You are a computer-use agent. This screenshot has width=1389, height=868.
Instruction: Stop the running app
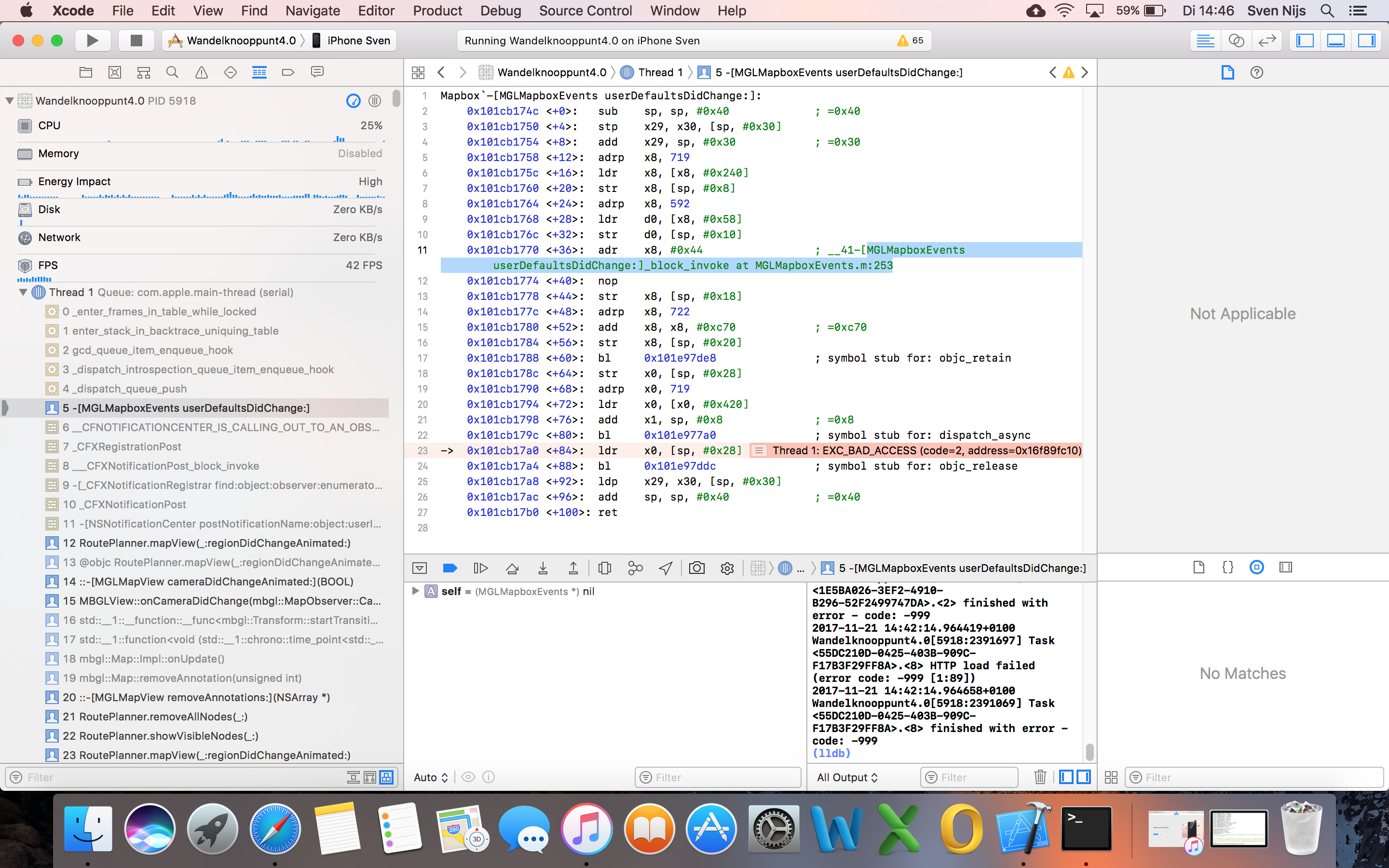click(x=136, y=40)
